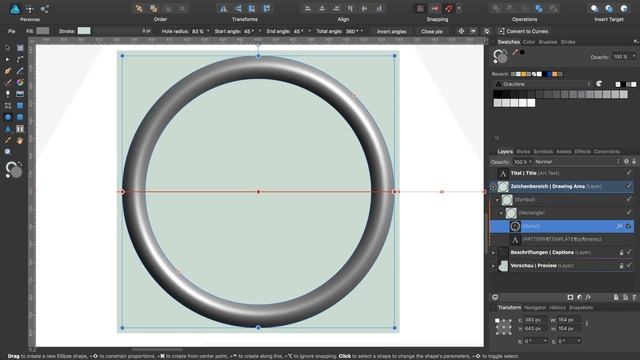Open the snapping options dropdown arrow
This screenshot has height=360, width=640.
[x=459, y=9]
